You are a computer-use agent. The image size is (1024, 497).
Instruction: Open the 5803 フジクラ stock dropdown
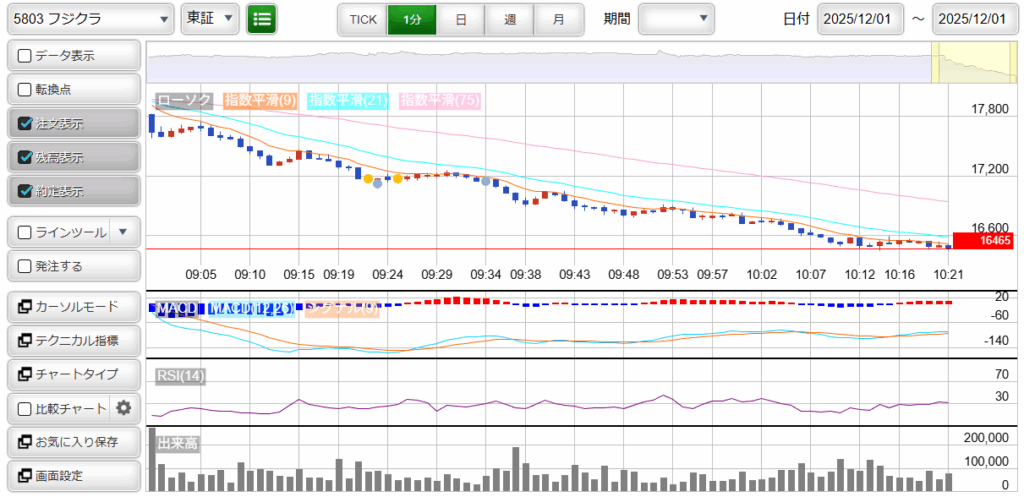(x=88, y=19)
